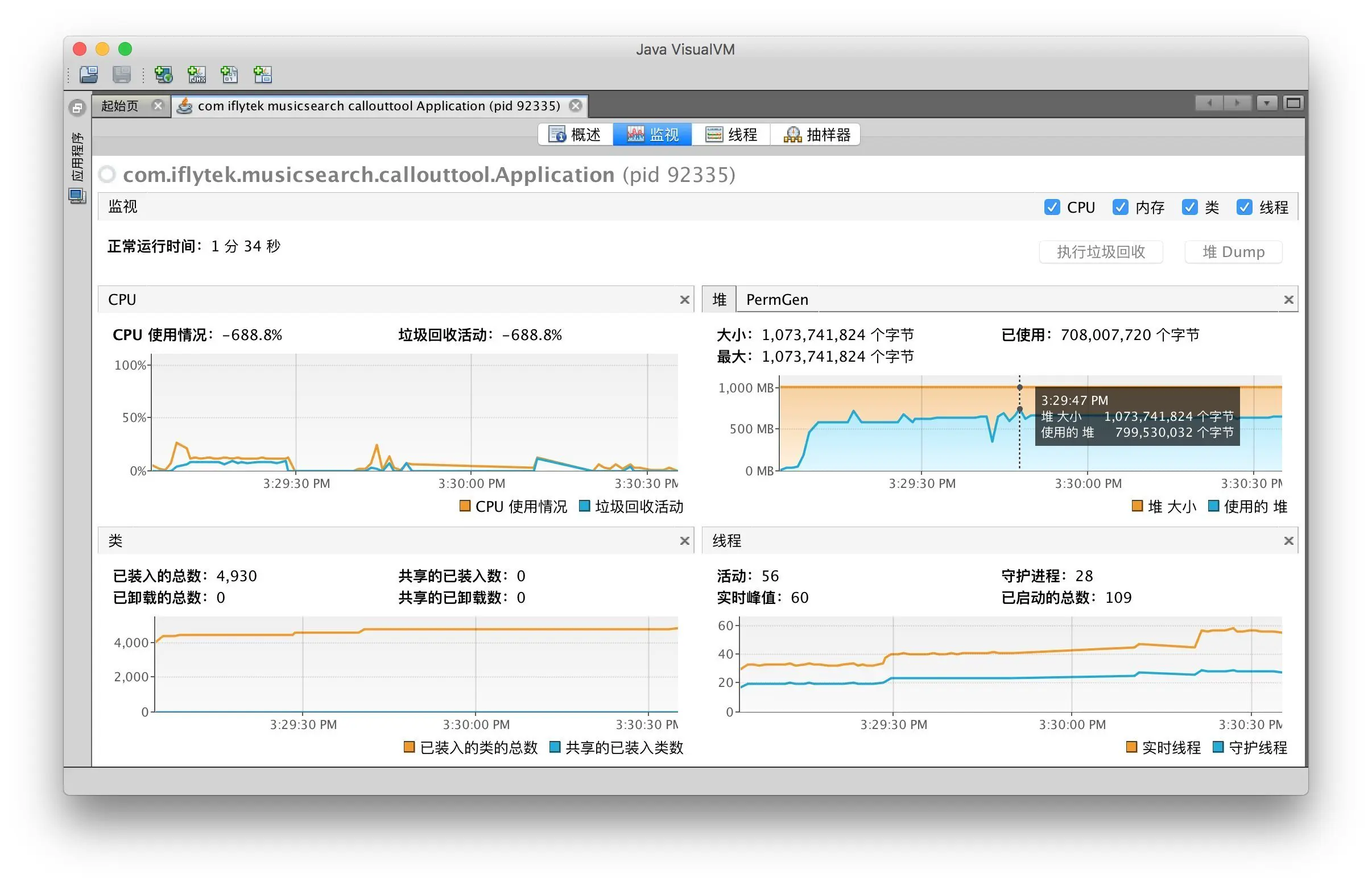Open the PermGen memory tab
This screenshot has height=886, width=1372.
(x=776, y=300)
